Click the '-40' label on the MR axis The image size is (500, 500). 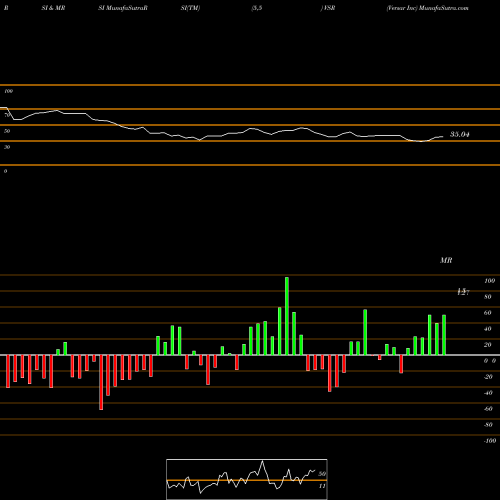(488, 393)
